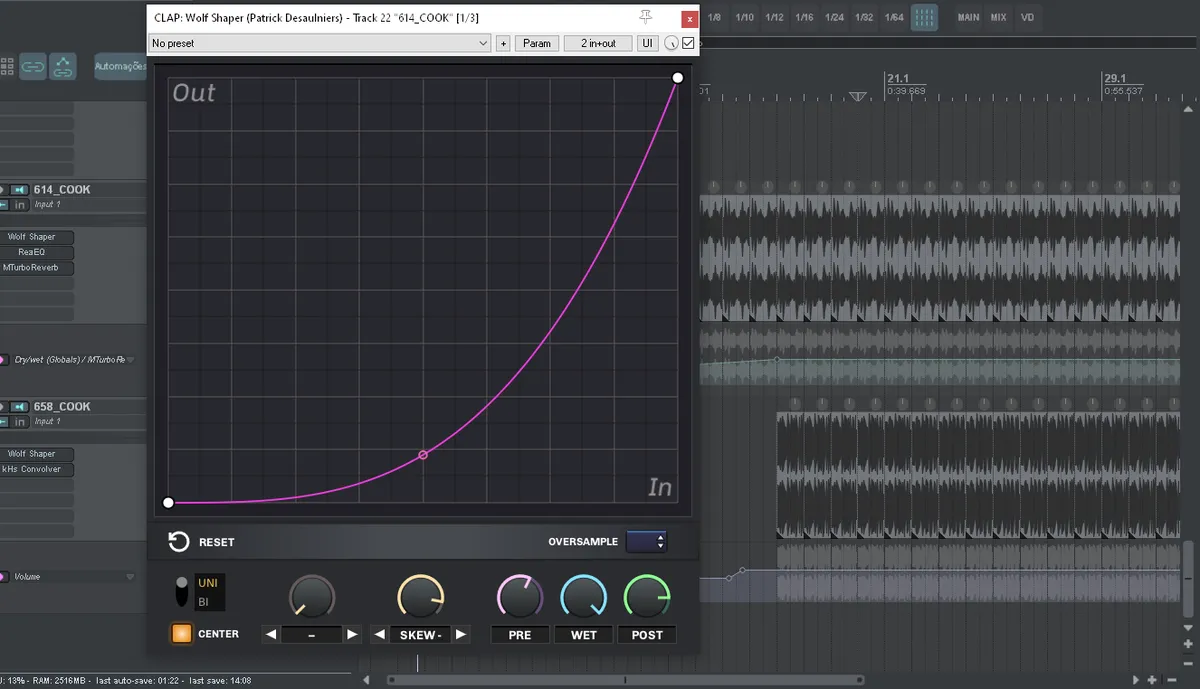1200x689 pixels.
Task: Open MTurboReverb FX slot
Action: 38,267
